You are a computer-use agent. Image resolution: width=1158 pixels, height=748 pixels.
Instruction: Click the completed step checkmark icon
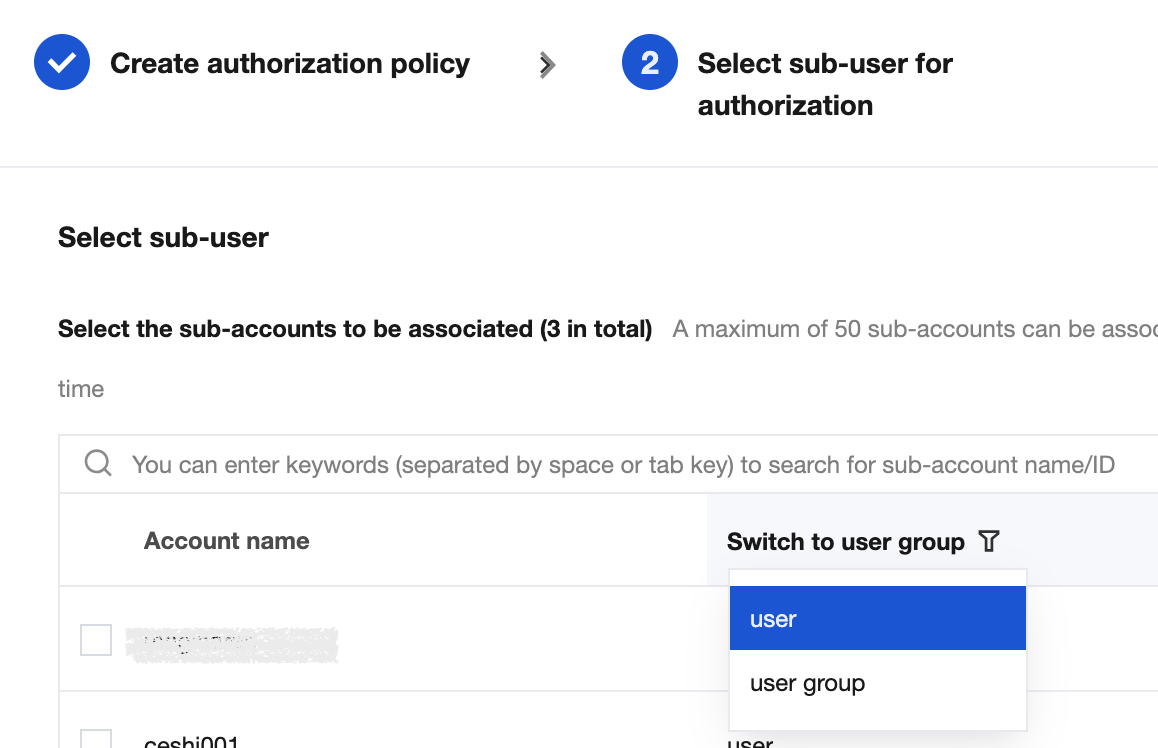pos(62,63)
